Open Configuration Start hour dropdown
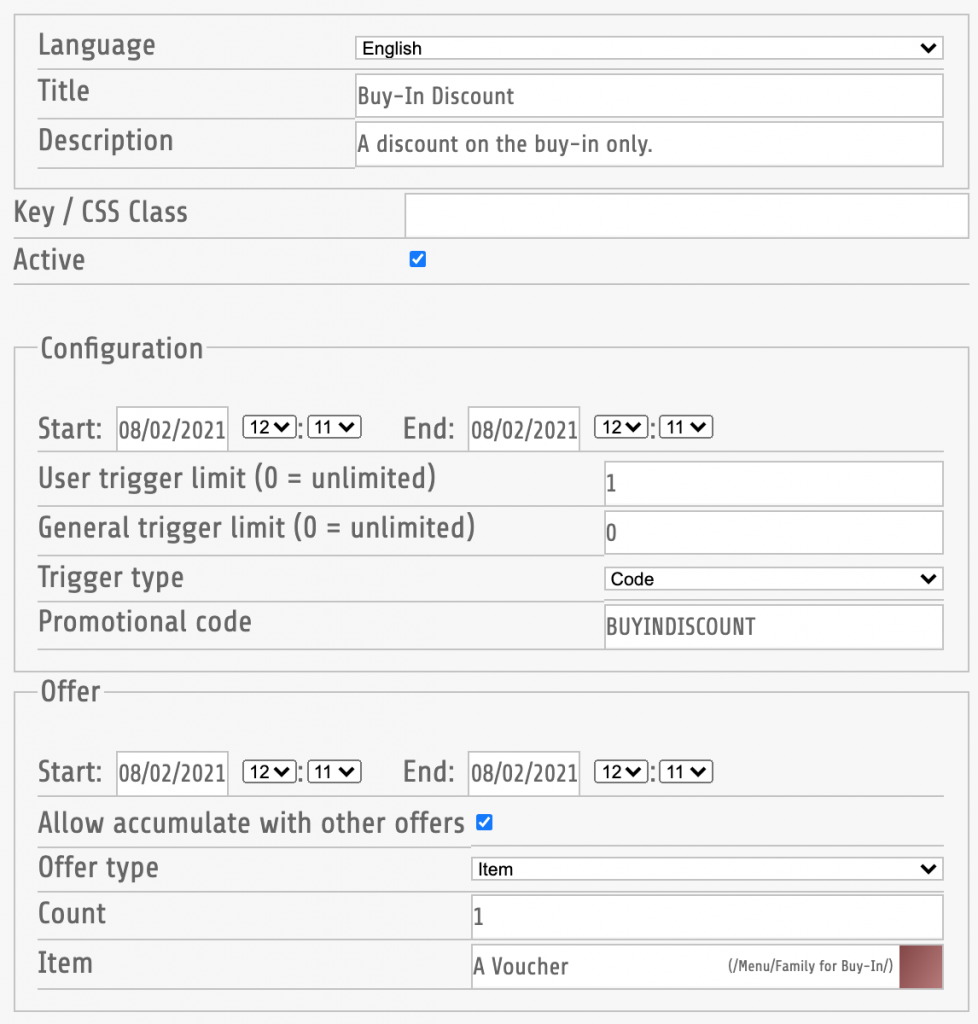978x1024 pixels. pos(269,427)
